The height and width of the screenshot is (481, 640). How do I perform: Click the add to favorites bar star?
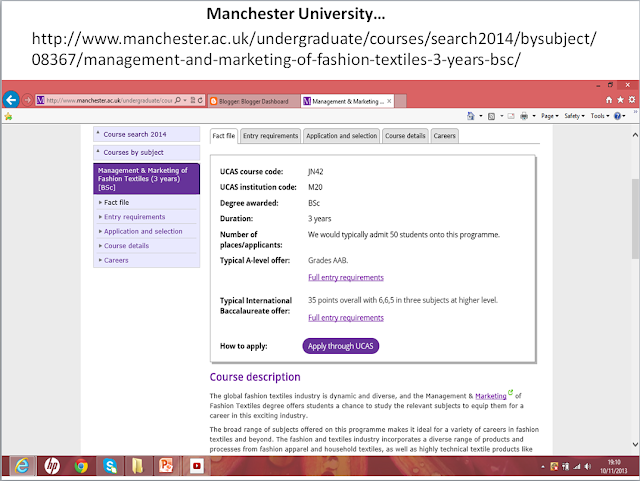[x=8, y=116]
